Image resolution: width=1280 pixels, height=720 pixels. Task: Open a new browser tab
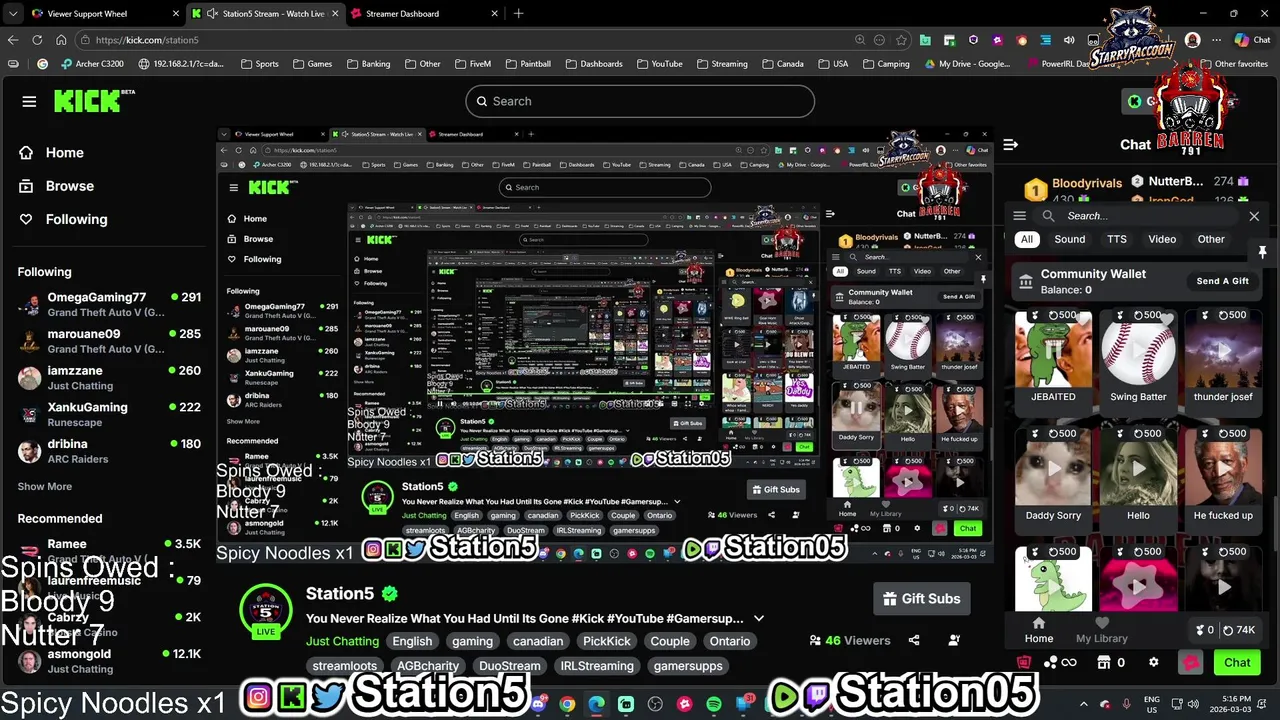pyautogui.click(x=518, y=14)
